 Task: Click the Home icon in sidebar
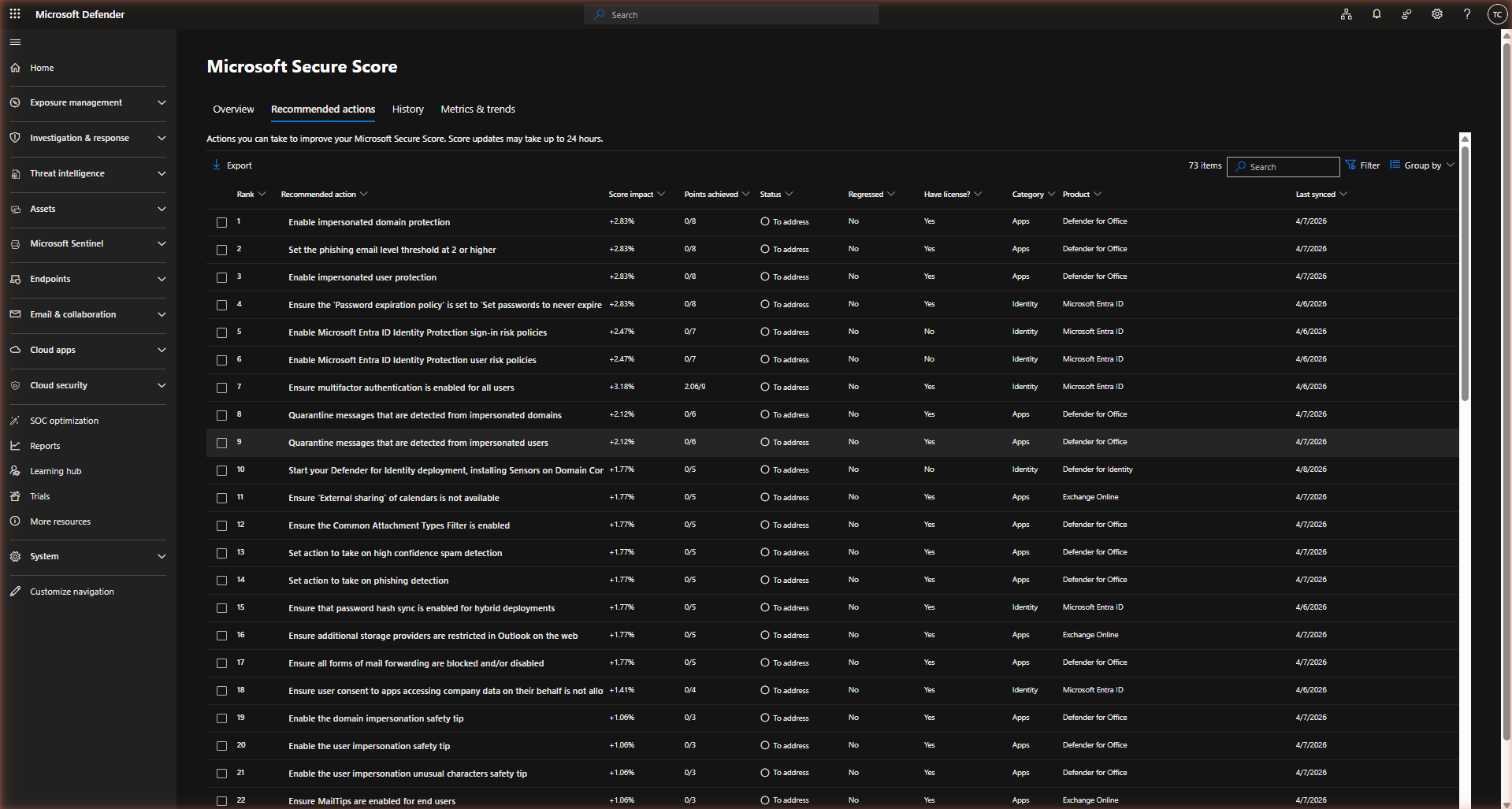click(15, 68)
